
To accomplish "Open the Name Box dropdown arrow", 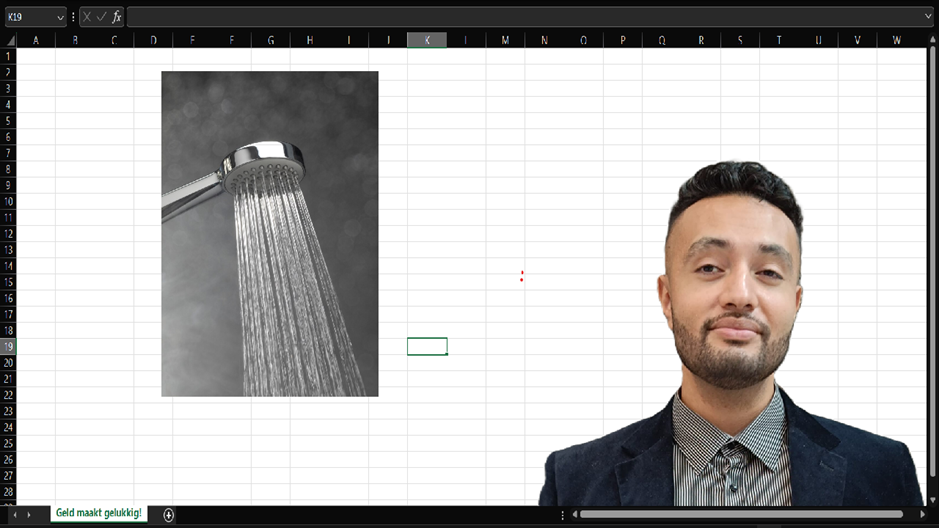I will pyautogui.click(x=60, y=17).
